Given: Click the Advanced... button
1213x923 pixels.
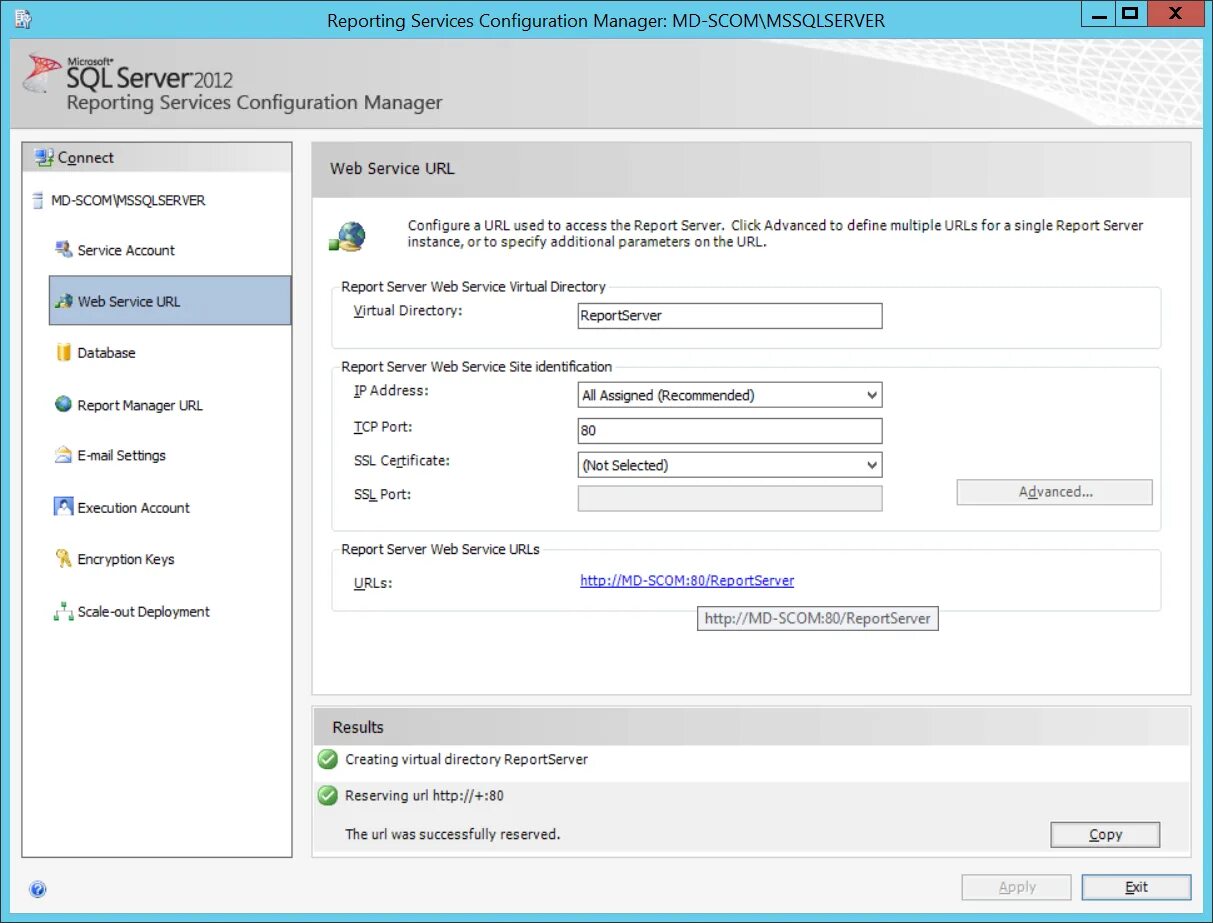Looking at the screenshot, I should (1055, 492).
